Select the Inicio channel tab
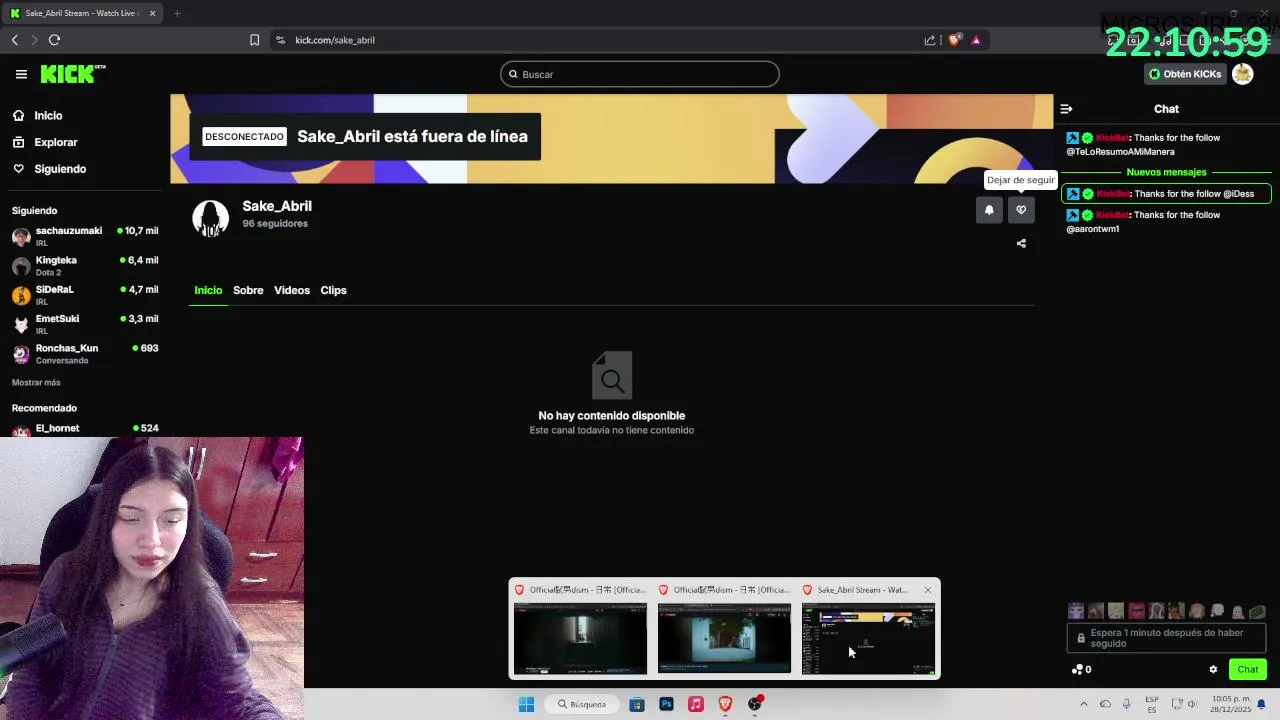 tap(208, 290)
